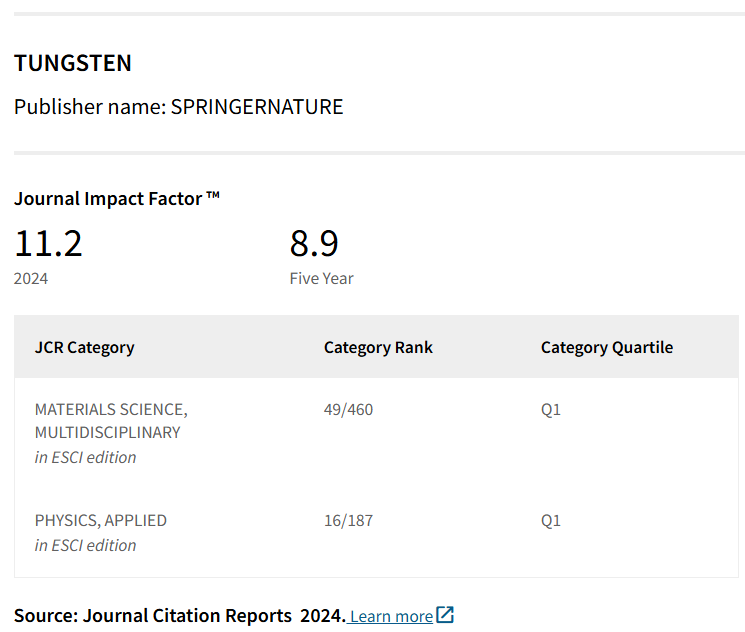Click the Five Year label
Screen dimensions: 745x632
click(321, 278)
